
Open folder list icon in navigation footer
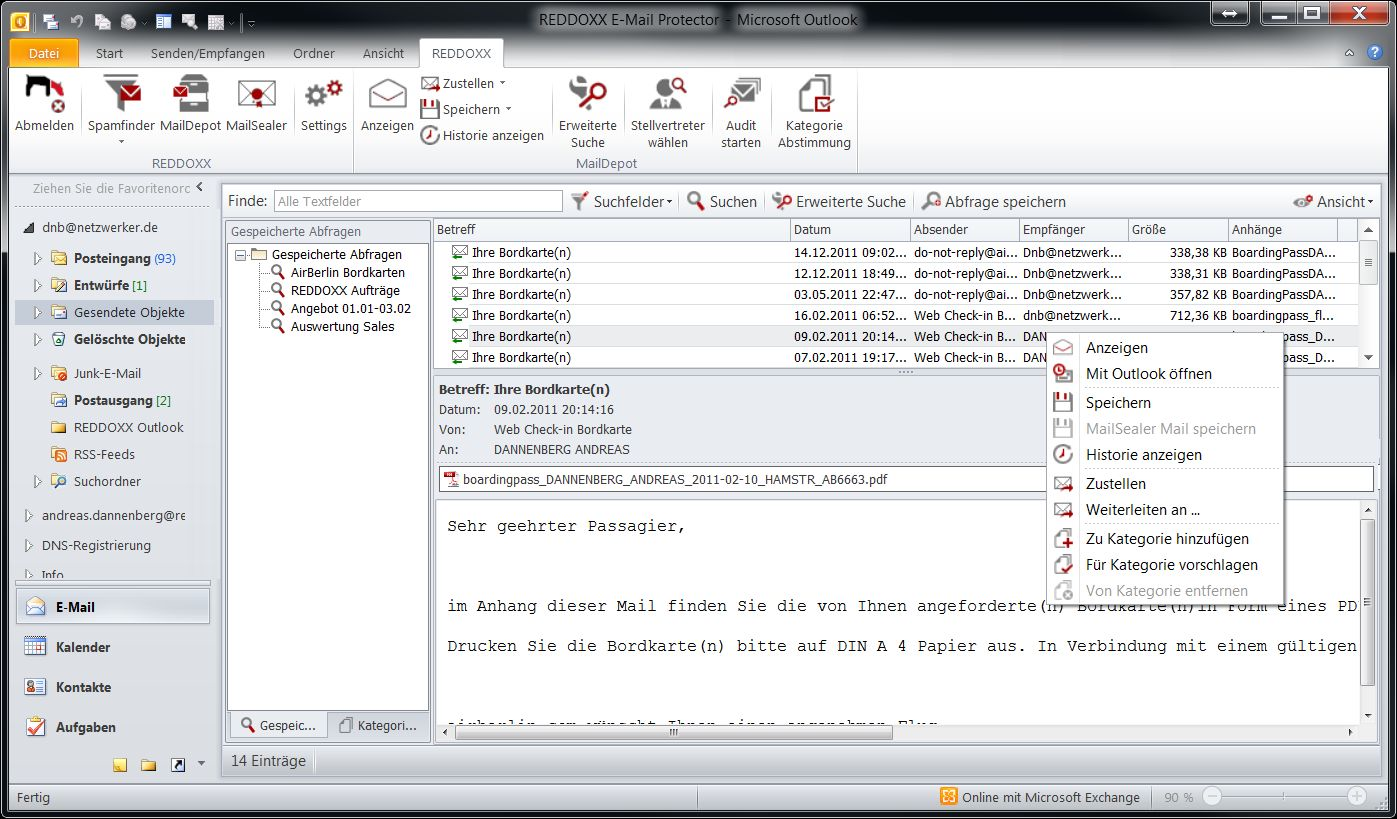click(149, 765)
